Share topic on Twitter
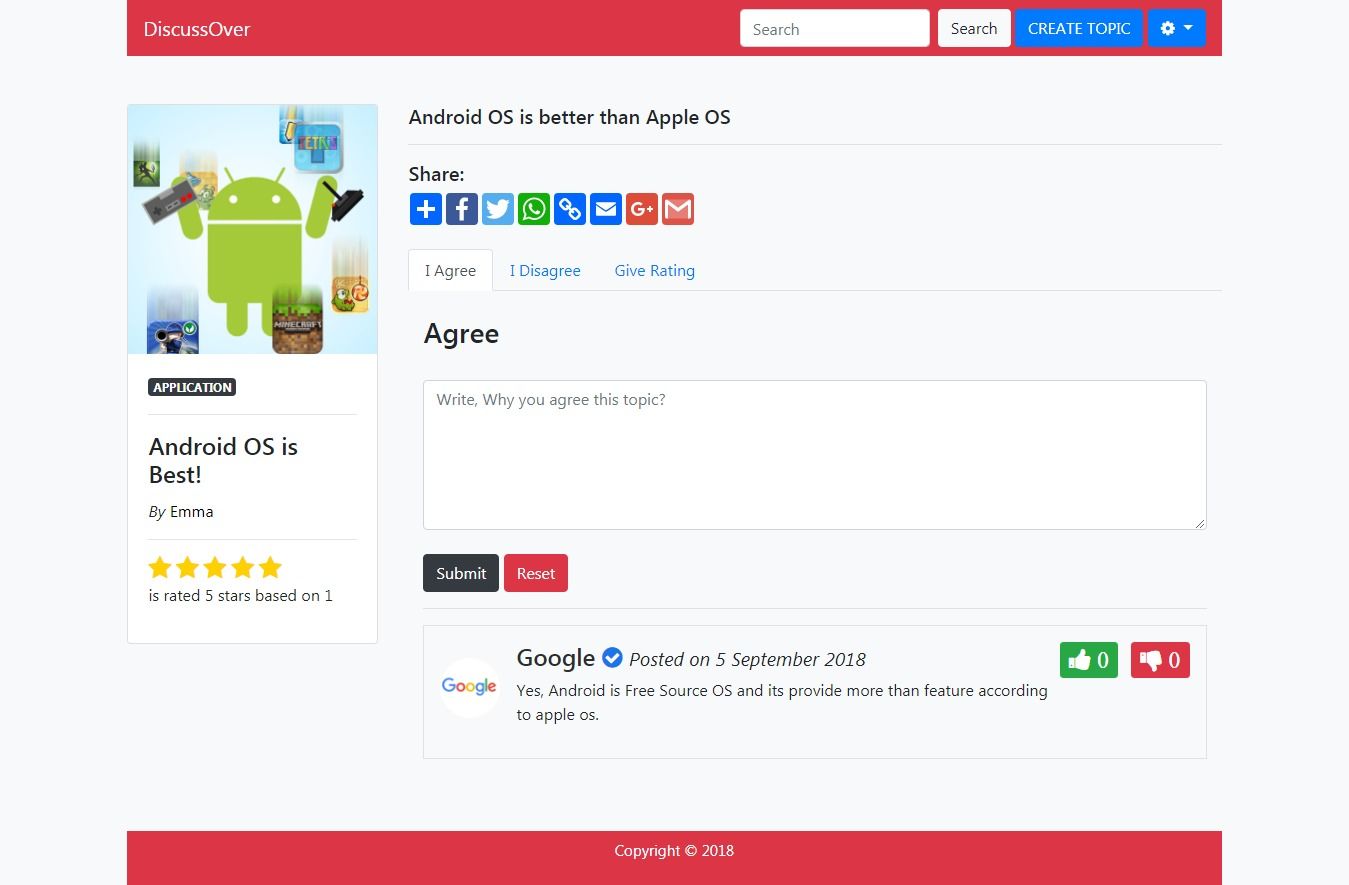Image resolution: width=1349 pixels, height=885 pixels. (498, 209)
